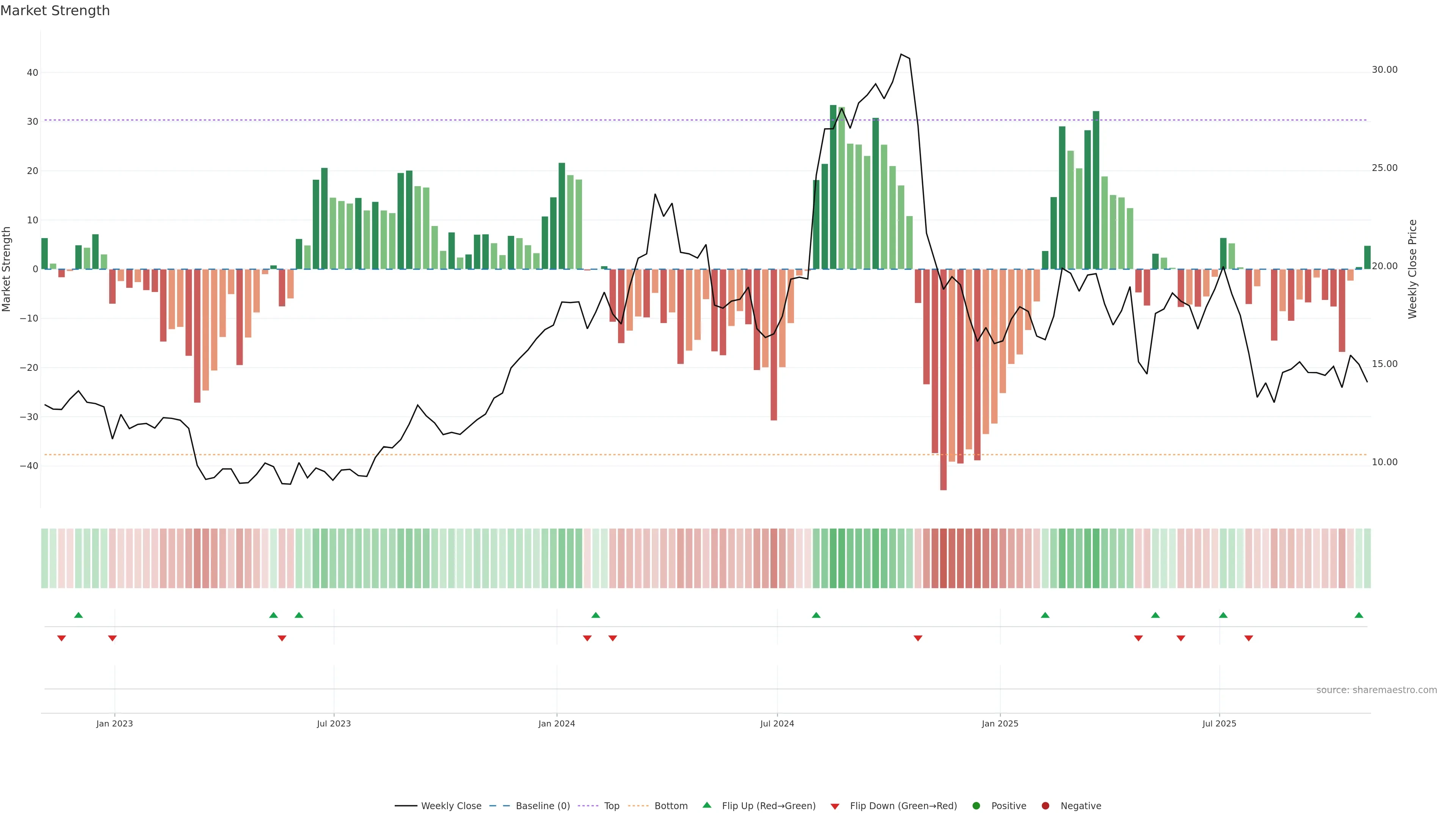Click the source sharemaestro.com text
The image size is (1456, 819).
[1376, 690]
